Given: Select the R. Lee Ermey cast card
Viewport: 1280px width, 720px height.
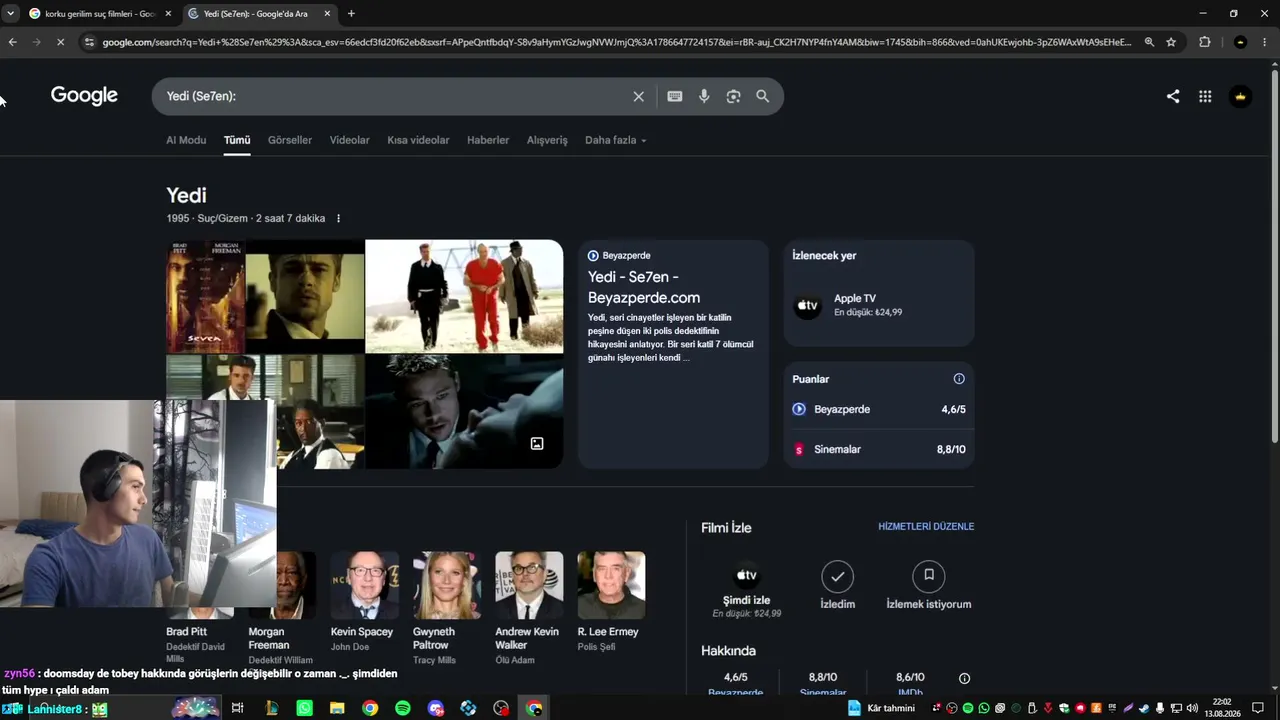Looking at the screenshot, I should click(611, 602).
